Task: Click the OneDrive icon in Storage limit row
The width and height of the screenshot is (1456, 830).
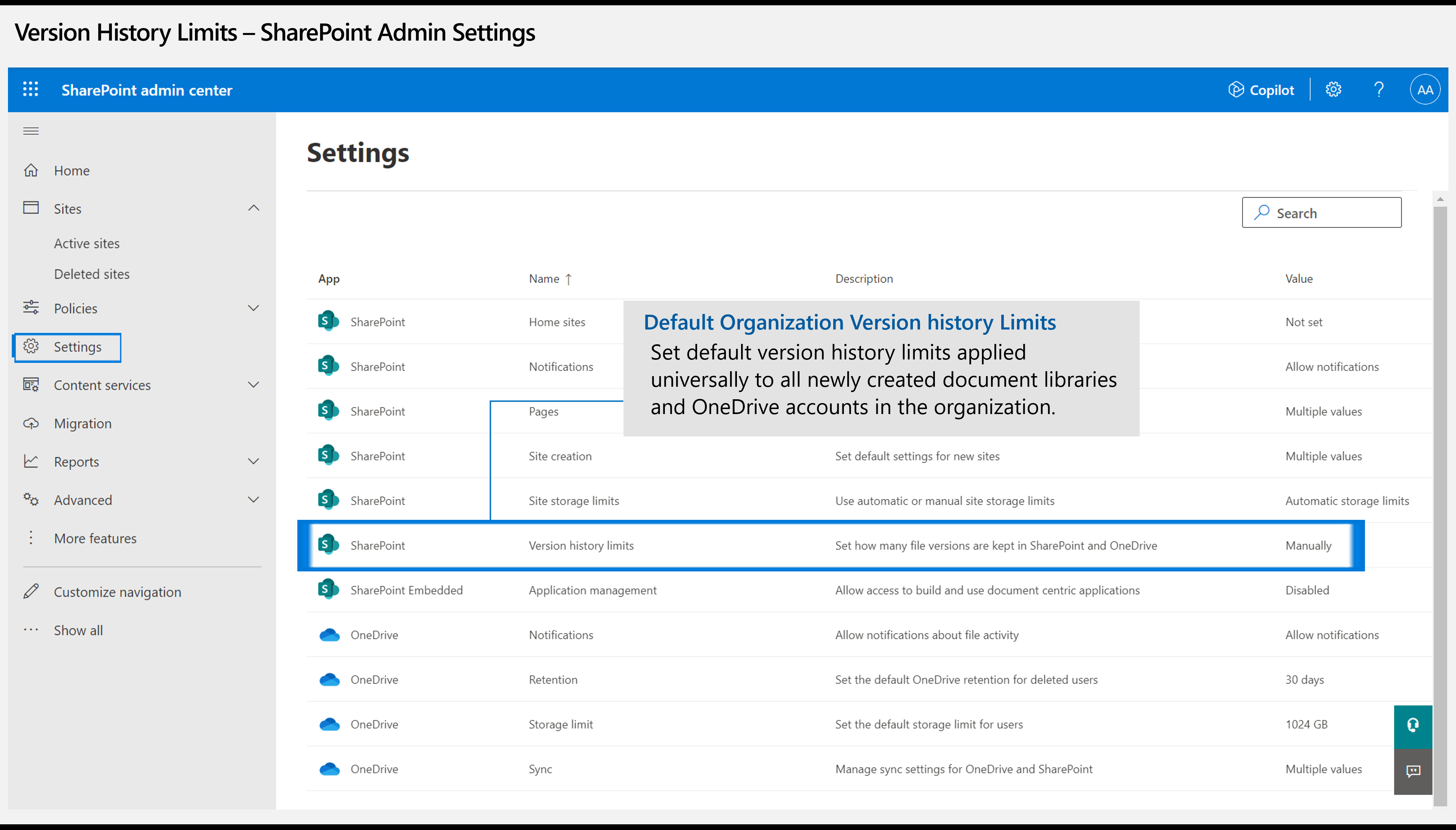Action: [x=330, y=724]
